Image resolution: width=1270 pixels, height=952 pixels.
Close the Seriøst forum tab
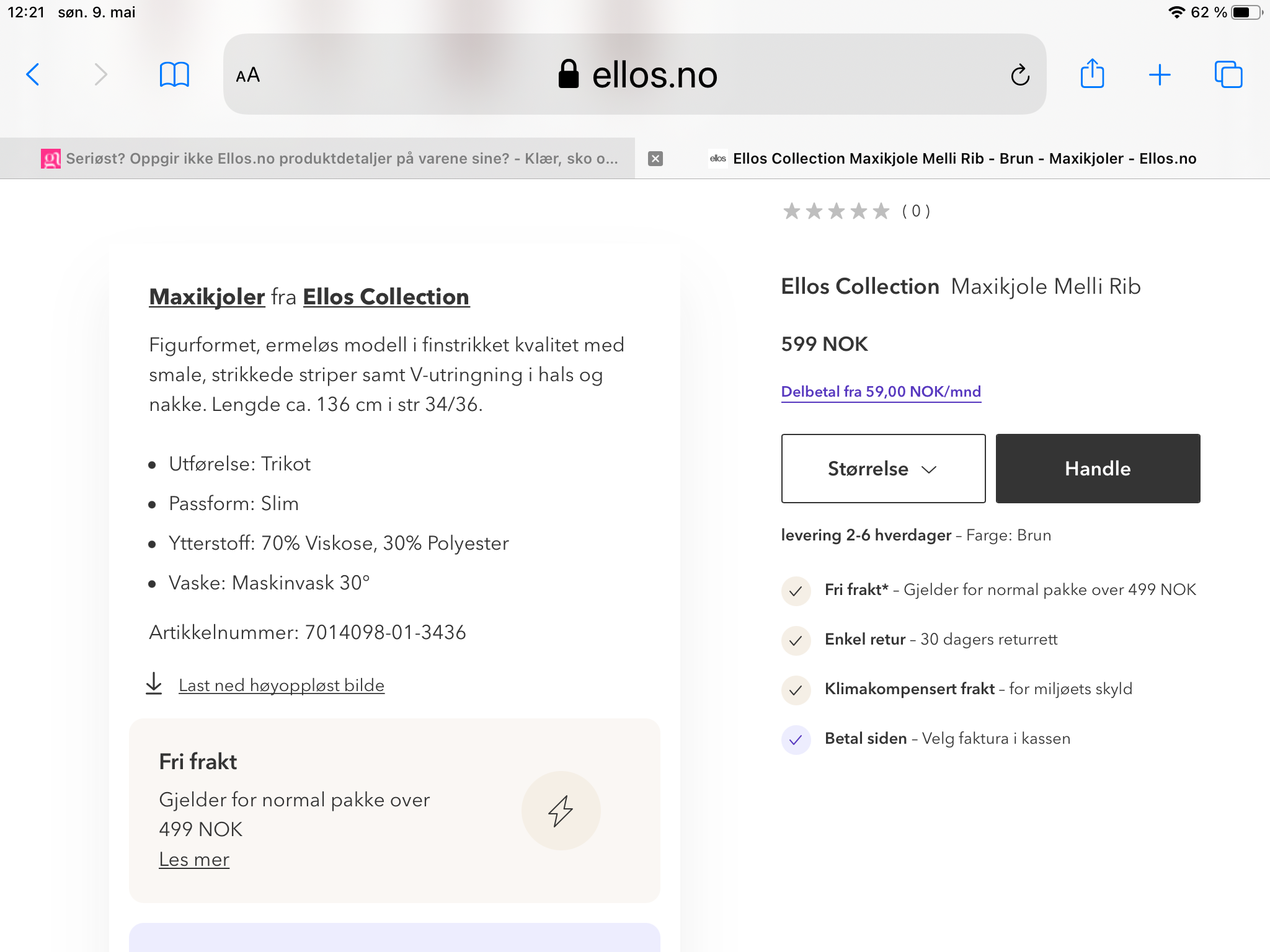655,159
